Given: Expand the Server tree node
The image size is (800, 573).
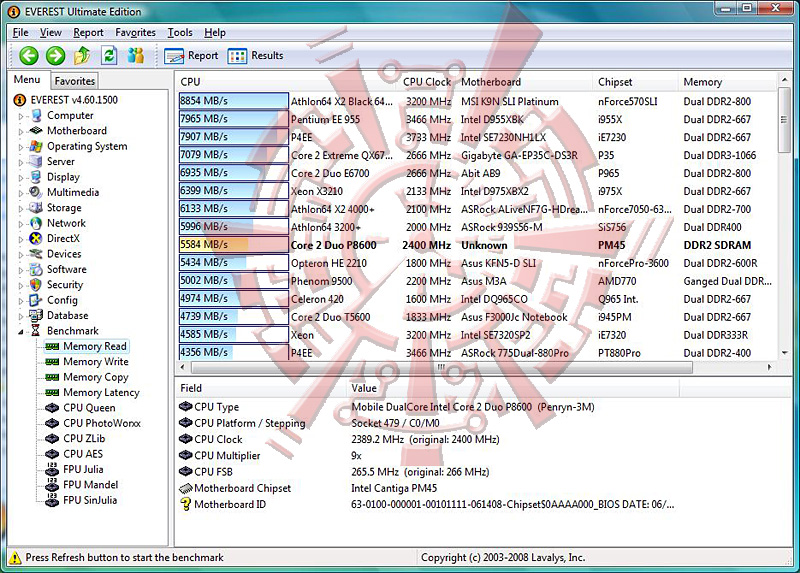Looking at the screenshot, I should (21, 162).
